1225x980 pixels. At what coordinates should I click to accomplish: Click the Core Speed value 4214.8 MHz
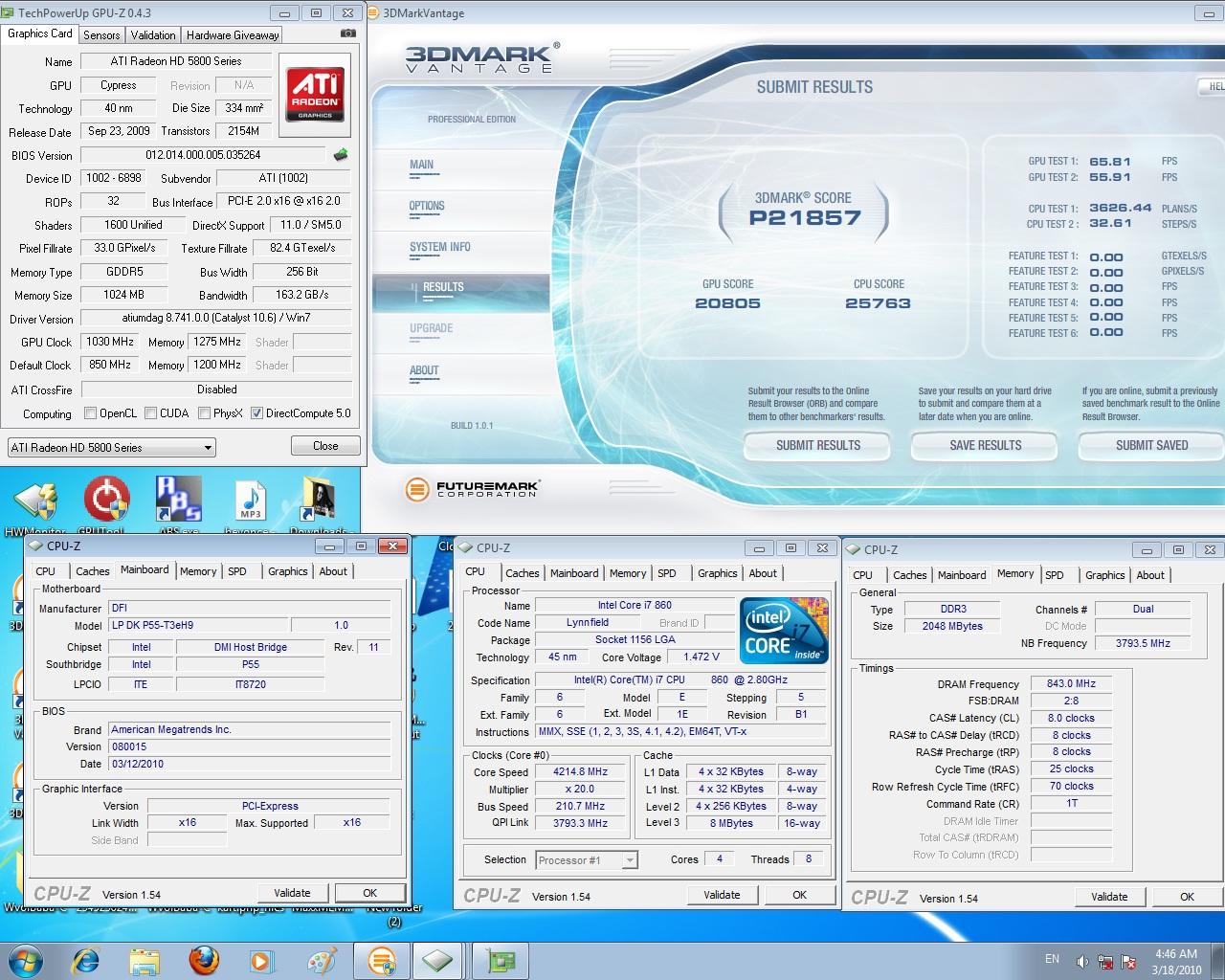coord(581,771)
